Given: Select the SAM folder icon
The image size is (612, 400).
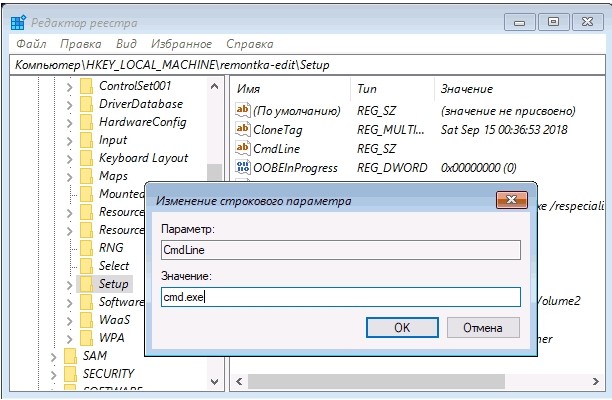Looking at the screenshot, I should coord(70,356).
